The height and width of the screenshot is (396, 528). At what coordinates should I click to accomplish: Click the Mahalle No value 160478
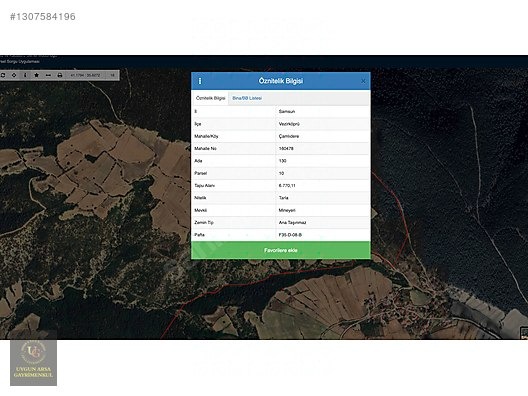(286, 148)
